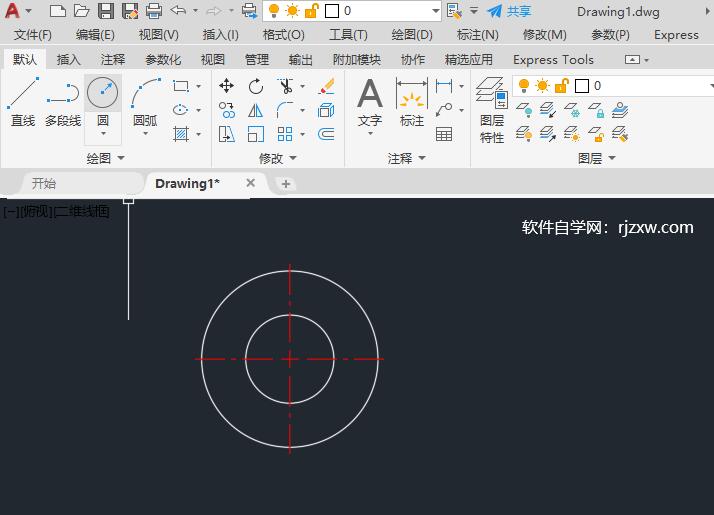Select the Move tool icon
Viewport: 714px width, 515px height.
pos(226,86)
